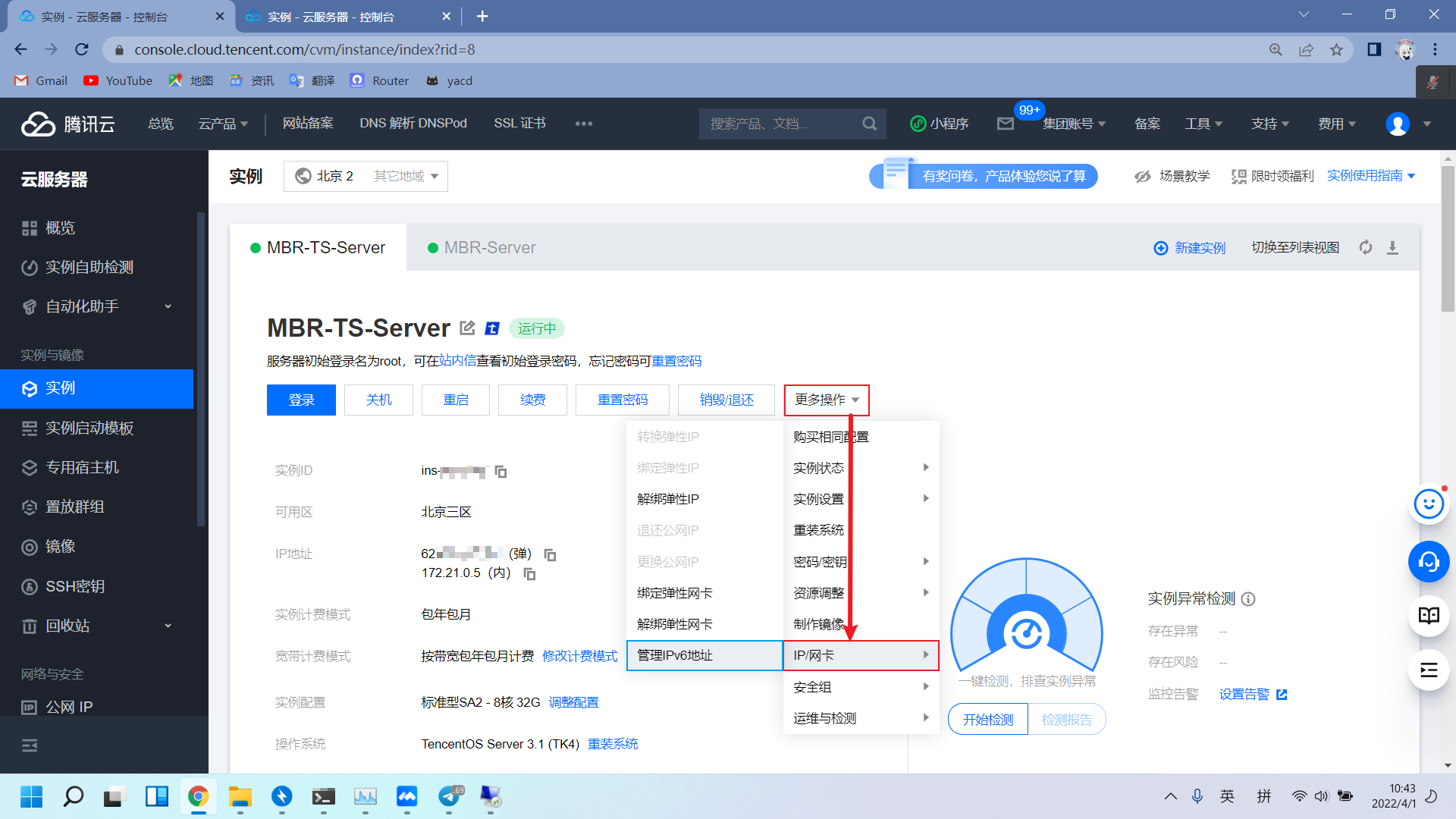Select 管理IPv6地址 from the submenu
The width and height of the screenshot is (1456, 819).
point(704,655)
